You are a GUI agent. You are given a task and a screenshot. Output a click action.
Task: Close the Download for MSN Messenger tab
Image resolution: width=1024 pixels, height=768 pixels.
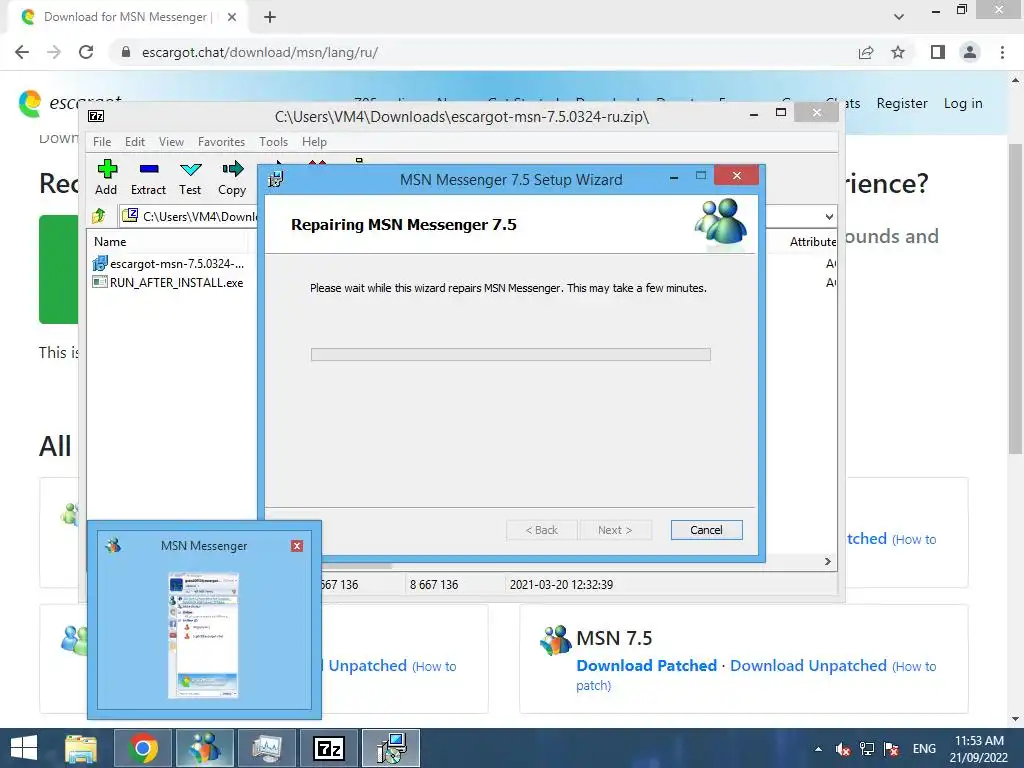pos(232,17)
